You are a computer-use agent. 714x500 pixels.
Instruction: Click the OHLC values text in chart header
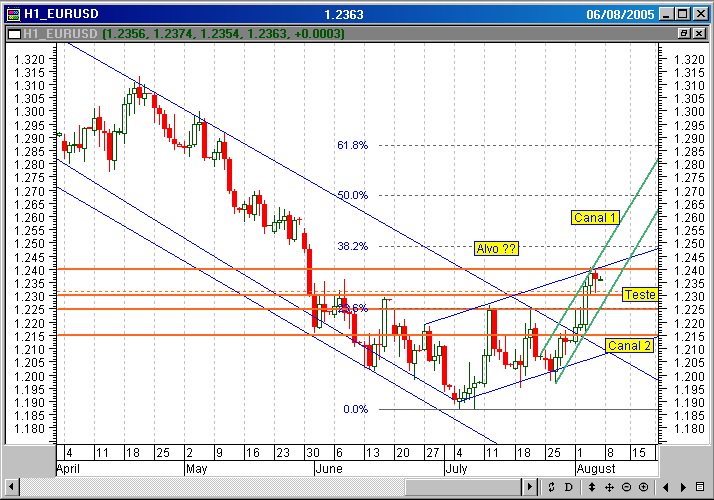coord(223,34)
